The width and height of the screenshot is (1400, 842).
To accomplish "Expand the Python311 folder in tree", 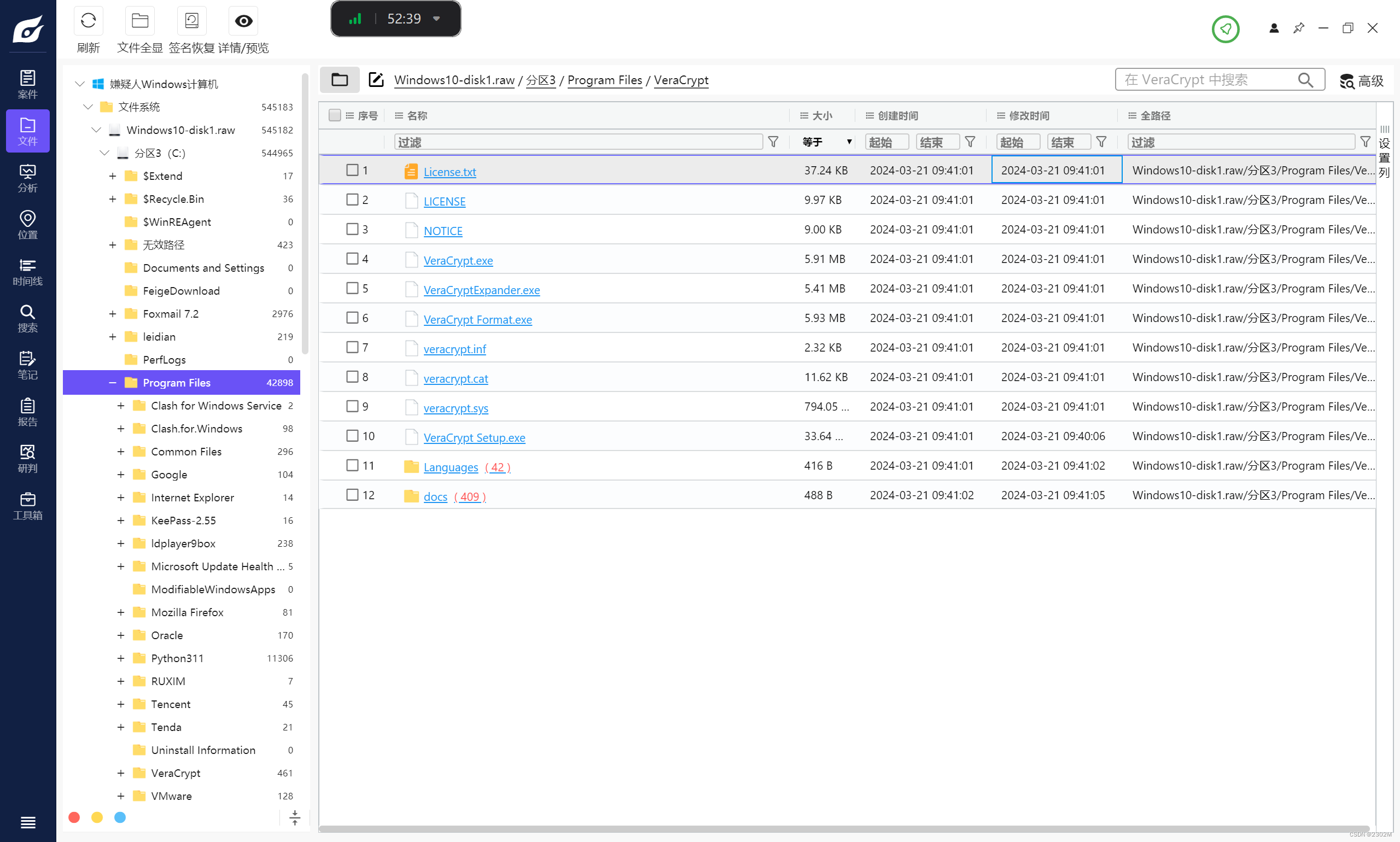I will (x=121, y=658).
